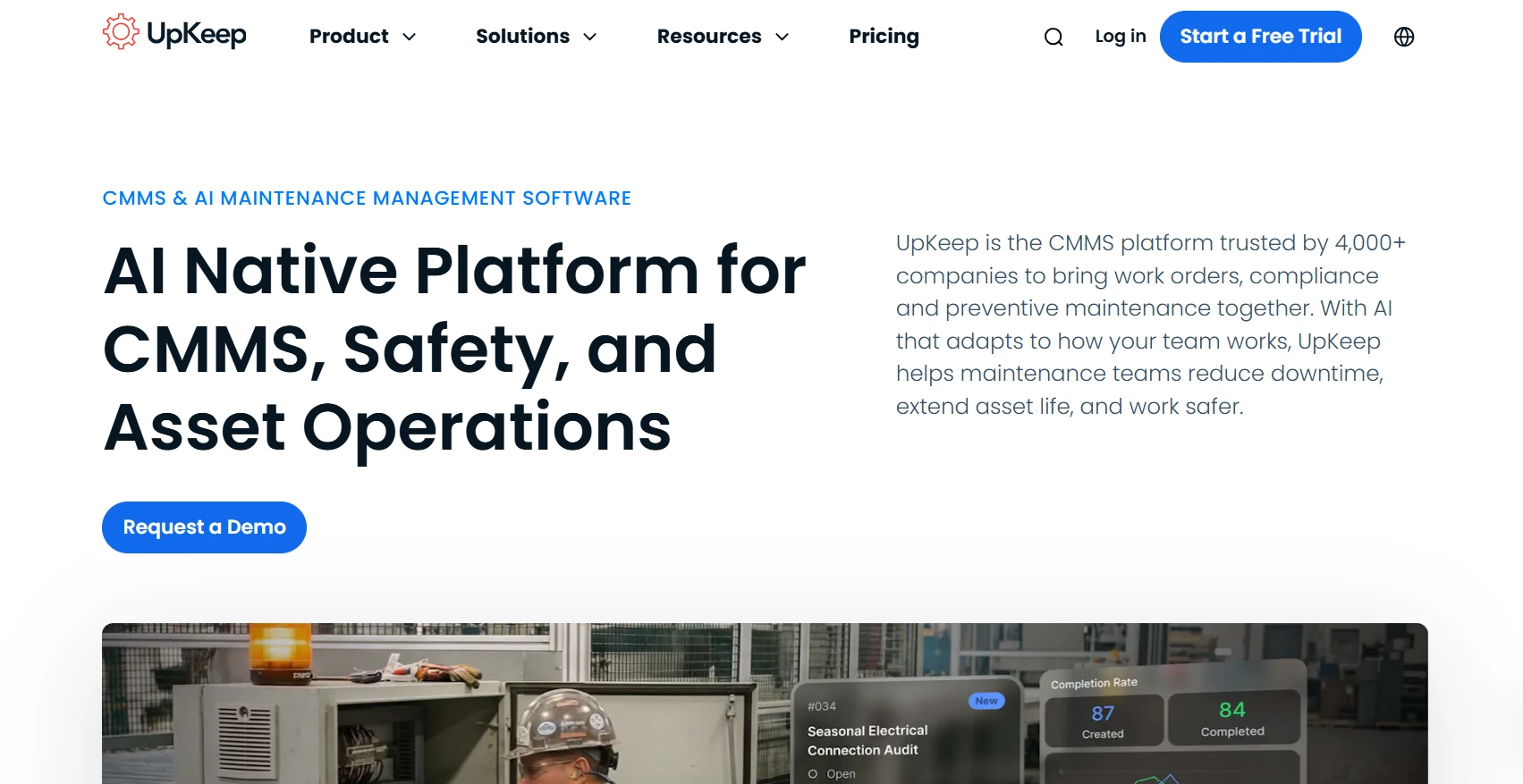The height and width of the screenshot is (784, 1523).
Task: Expand the Solutions dropdown arrow
Action: click(x=590, y=37)
